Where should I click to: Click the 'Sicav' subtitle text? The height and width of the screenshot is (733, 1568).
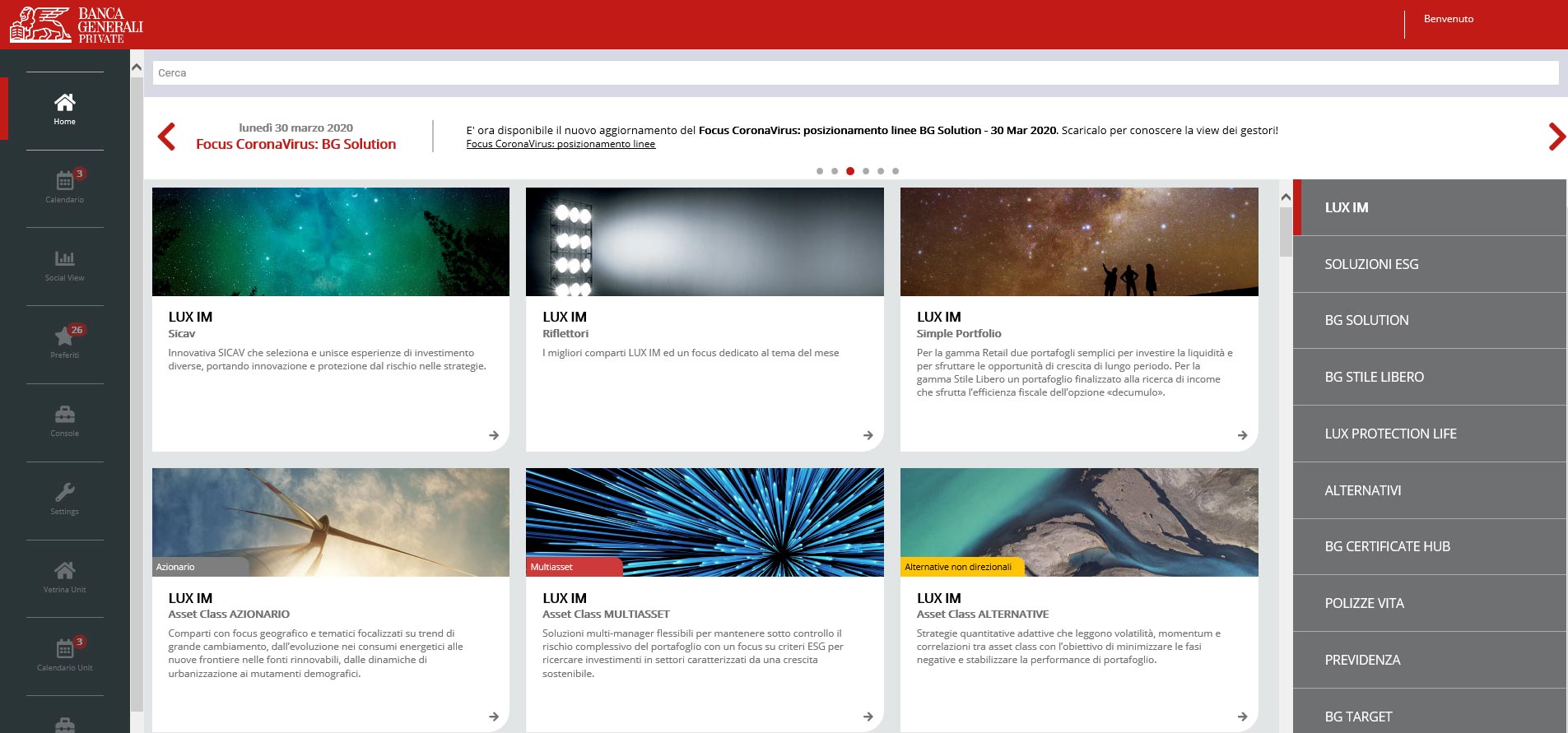pos(182,333)
